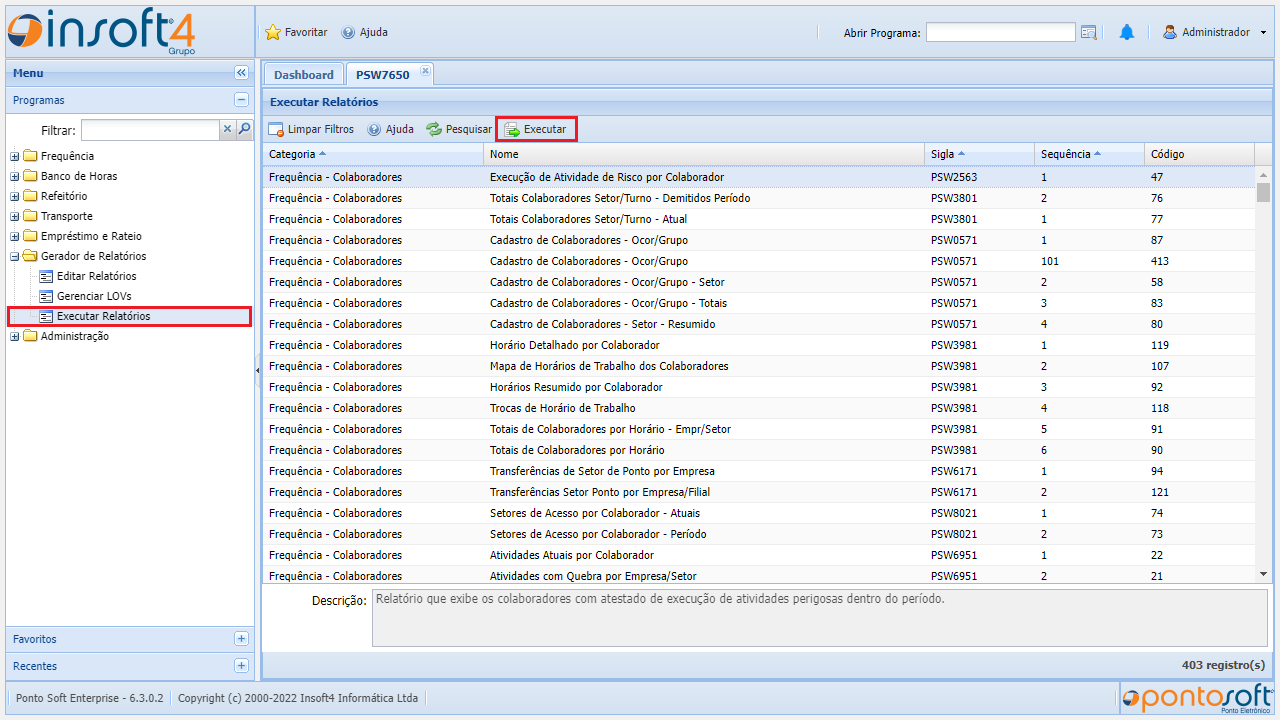Viewport: 1280px width, 720px height.
Task: Open Editar Relatórios in tree
Action: pos(96,276)
